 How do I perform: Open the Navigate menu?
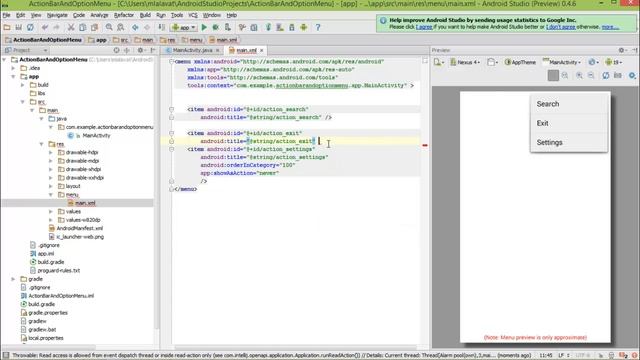click(x=57, y=15)
